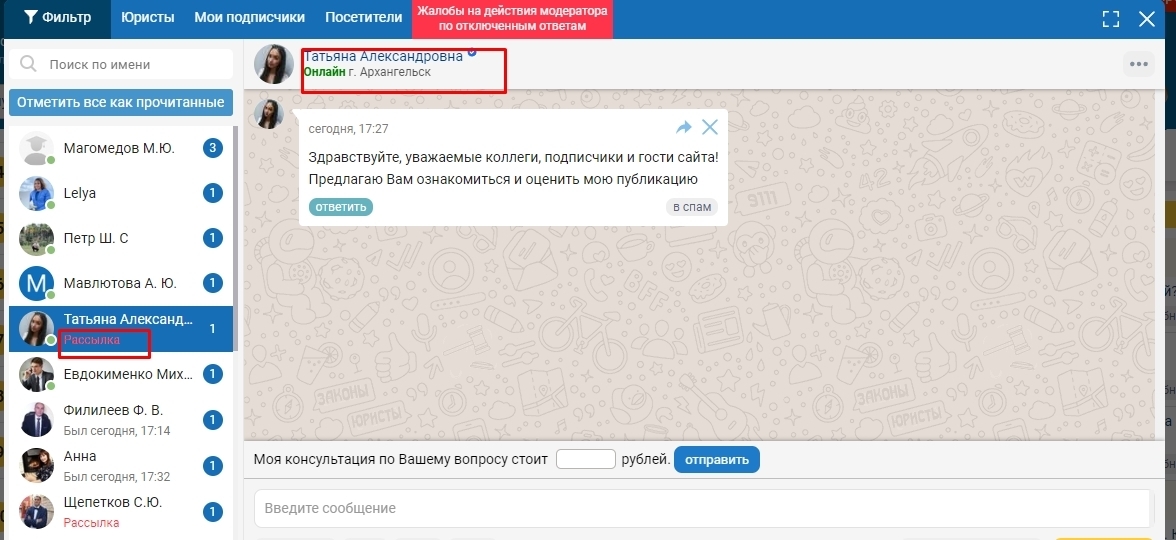Open chat with Щепетков С.Ю.

[x=121, y=512]
